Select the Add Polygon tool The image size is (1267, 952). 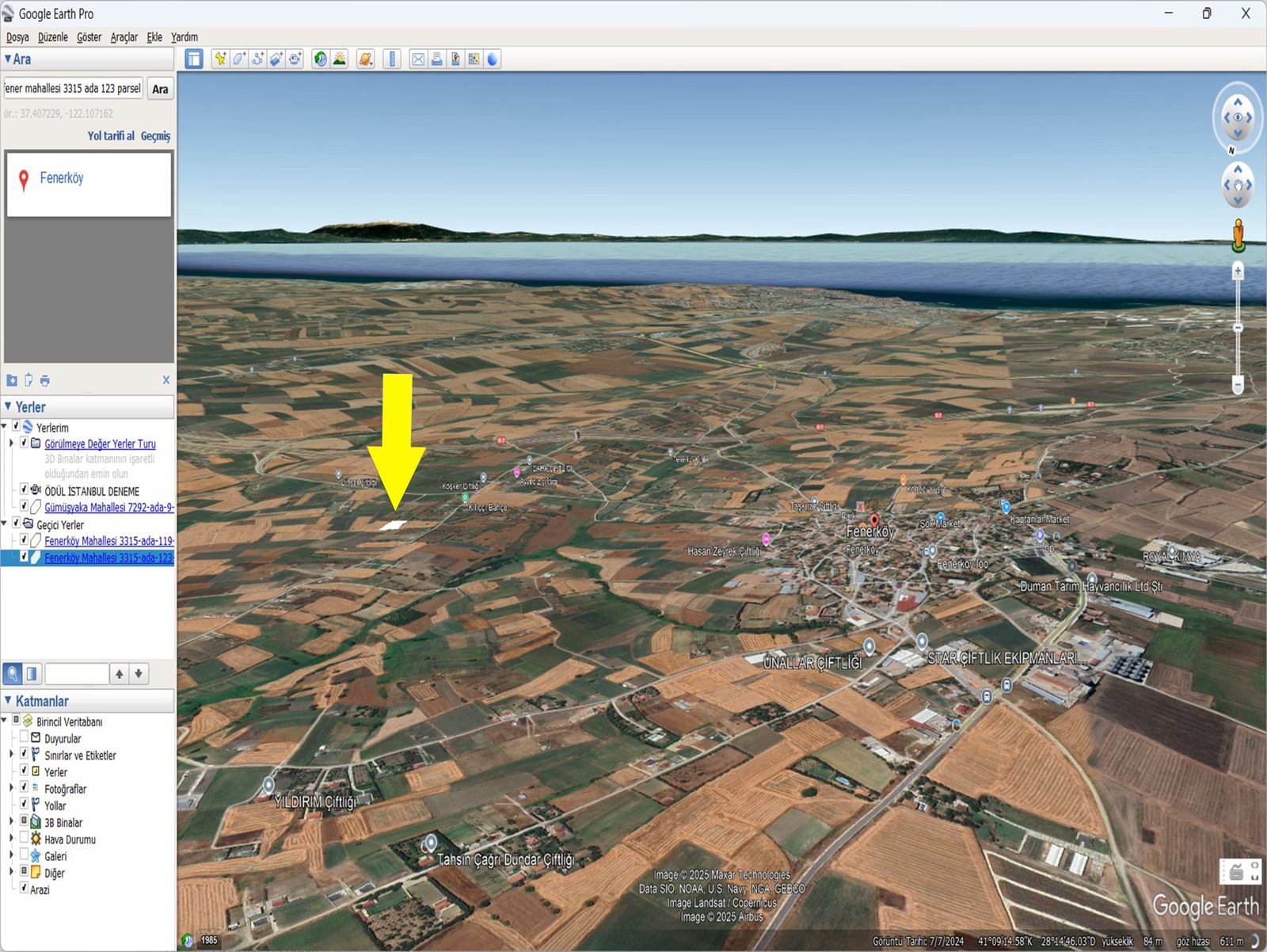(x=239, y=59)
